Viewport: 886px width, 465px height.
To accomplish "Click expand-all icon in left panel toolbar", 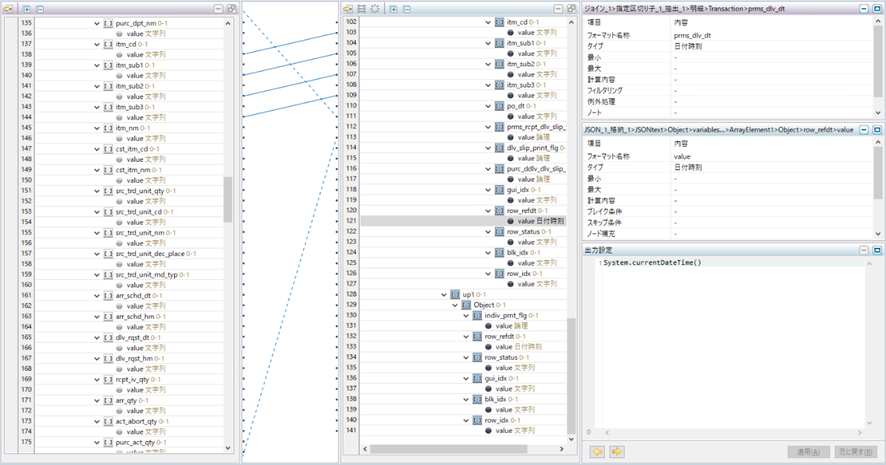I will 26,7.
